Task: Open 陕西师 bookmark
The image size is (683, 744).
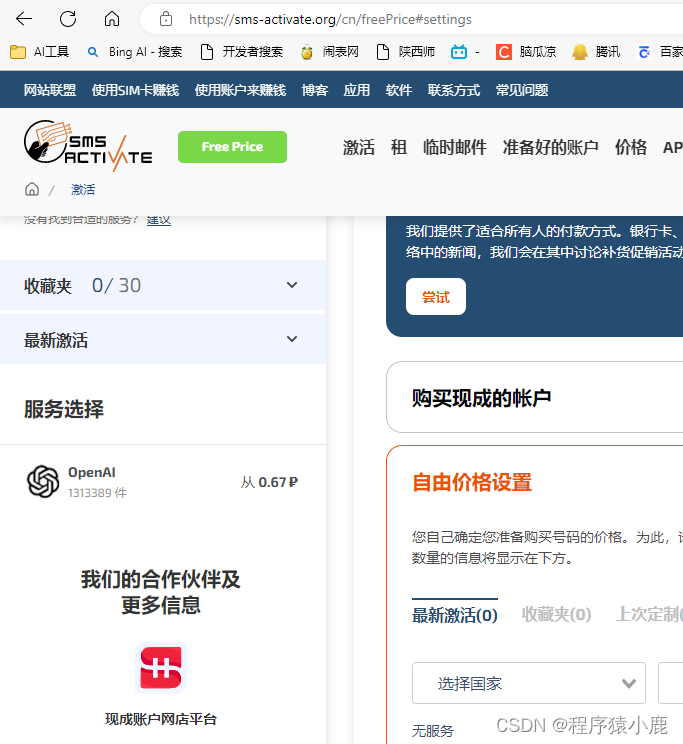Action: tap(406, 52)
